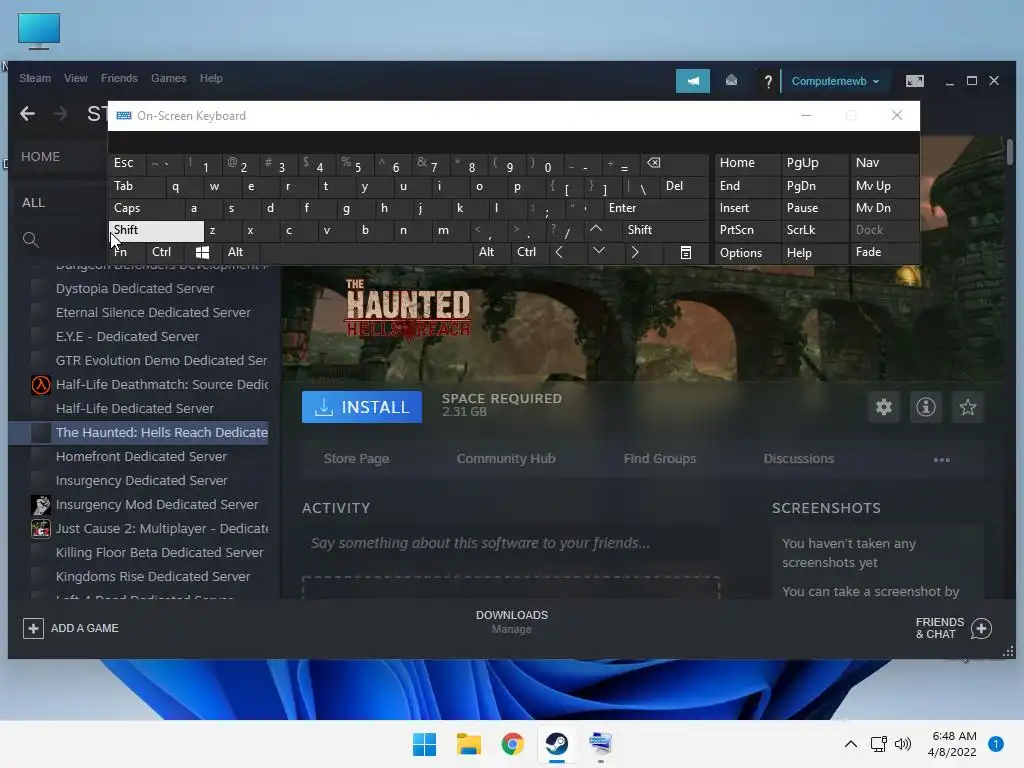Click the activity status input field
1024x768 pixels.
coord(511,543)
